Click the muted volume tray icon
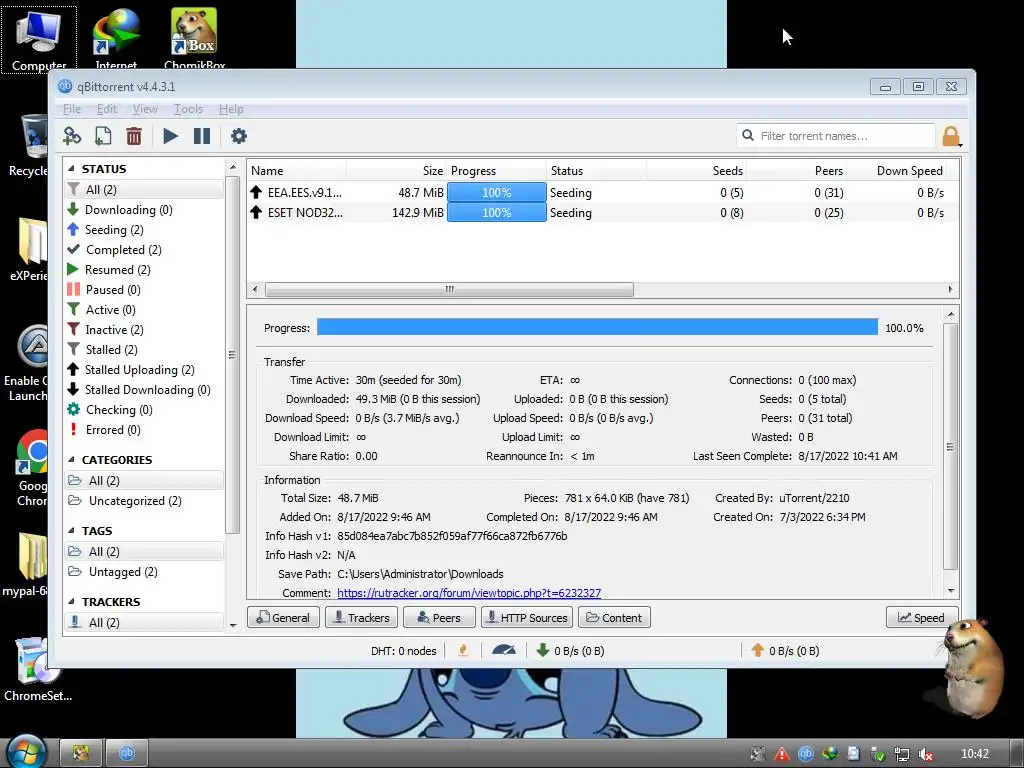Viewport: 1024px width, 768px height. click(x=925, y=754)
